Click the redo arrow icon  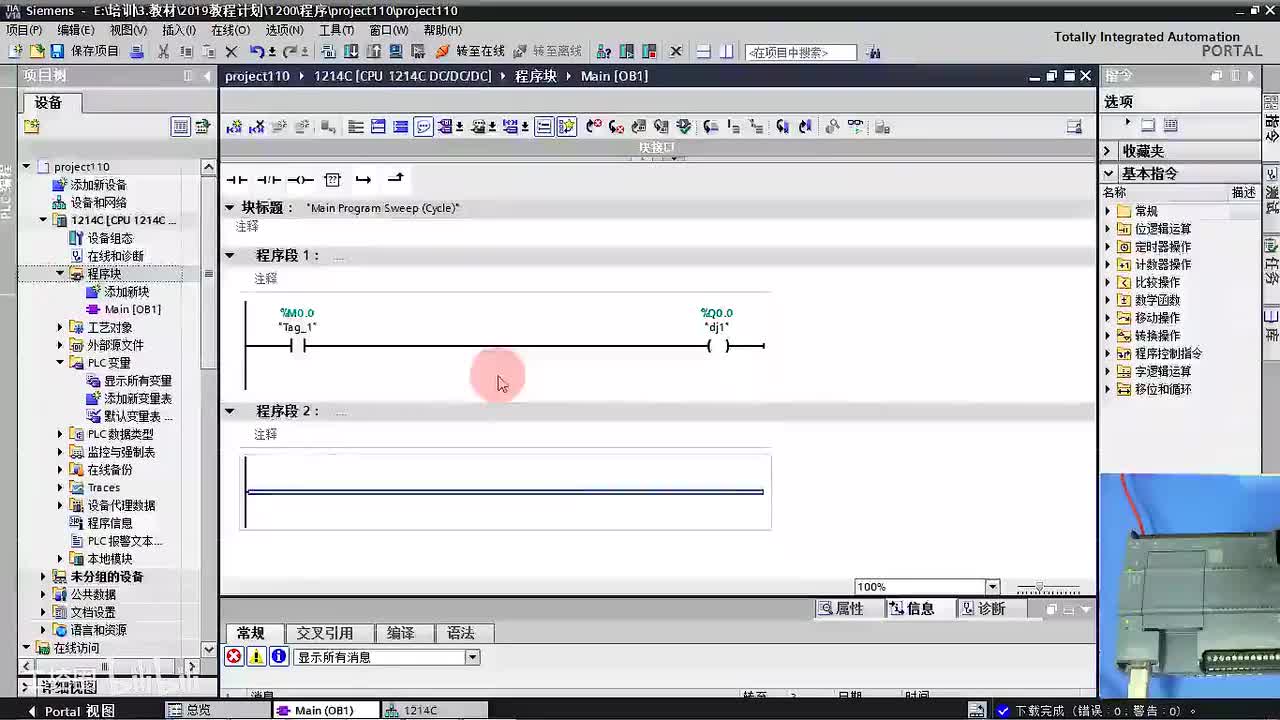(x=290, y=51)
